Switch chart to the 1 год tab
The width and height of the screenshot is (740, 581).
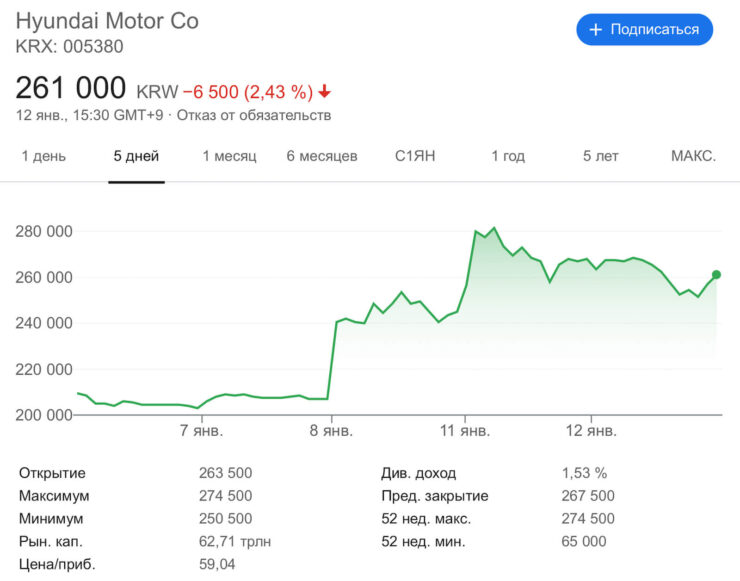(508, 156)
